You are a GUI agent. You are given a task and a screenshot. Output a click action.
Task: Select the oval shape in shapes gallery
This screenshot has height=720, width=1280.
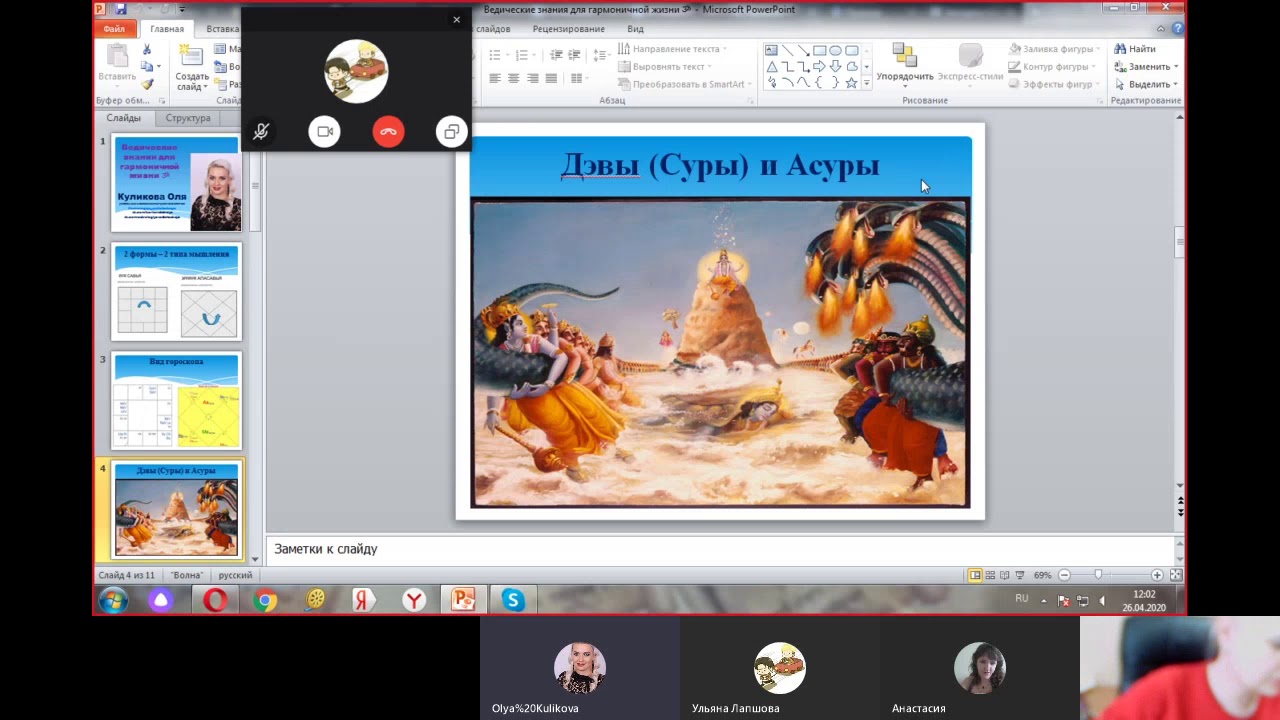[835, 50]
